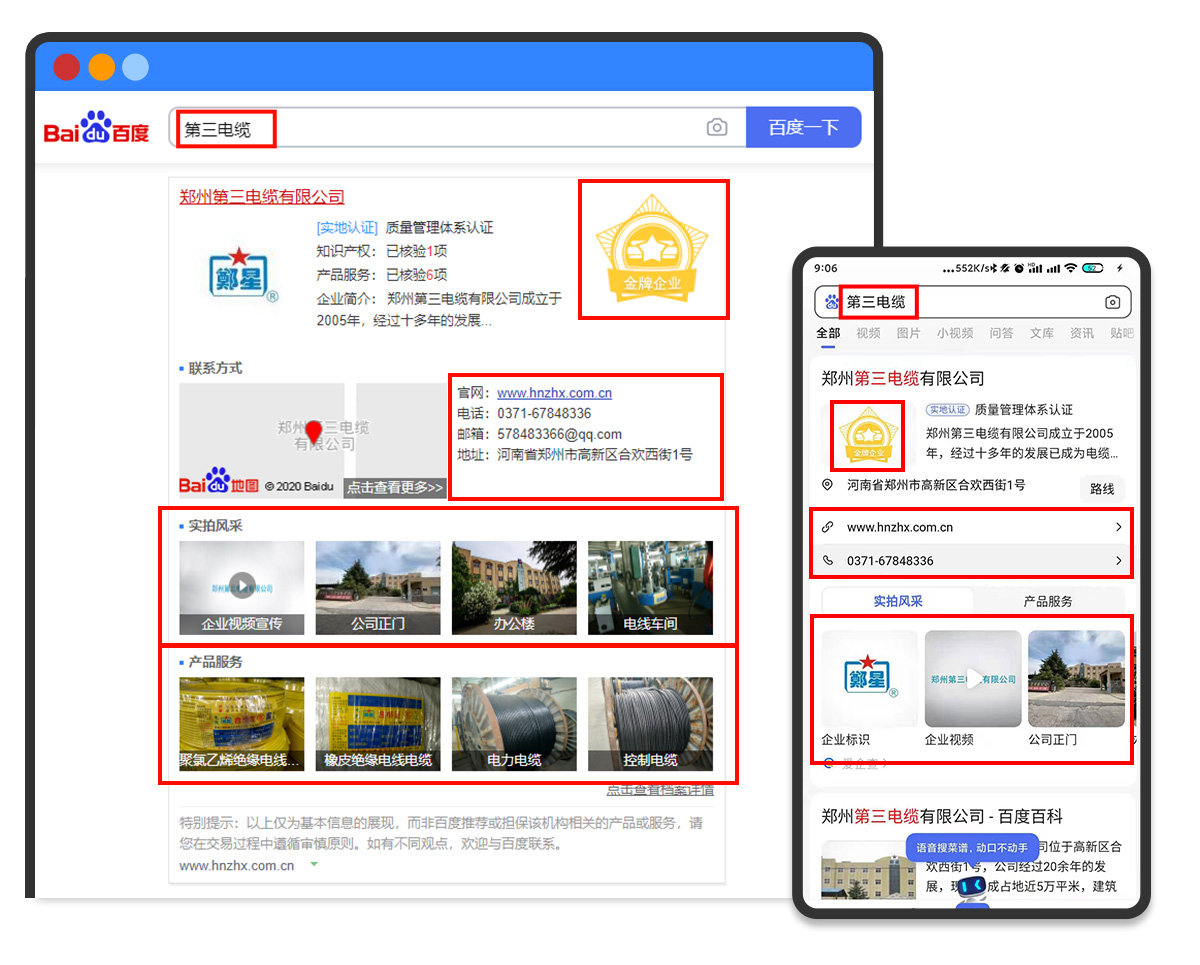This screenshot has height=965, width=1200.
Task: Open the 公司正门 photo on desktop
Action: (x=378, y=588)
